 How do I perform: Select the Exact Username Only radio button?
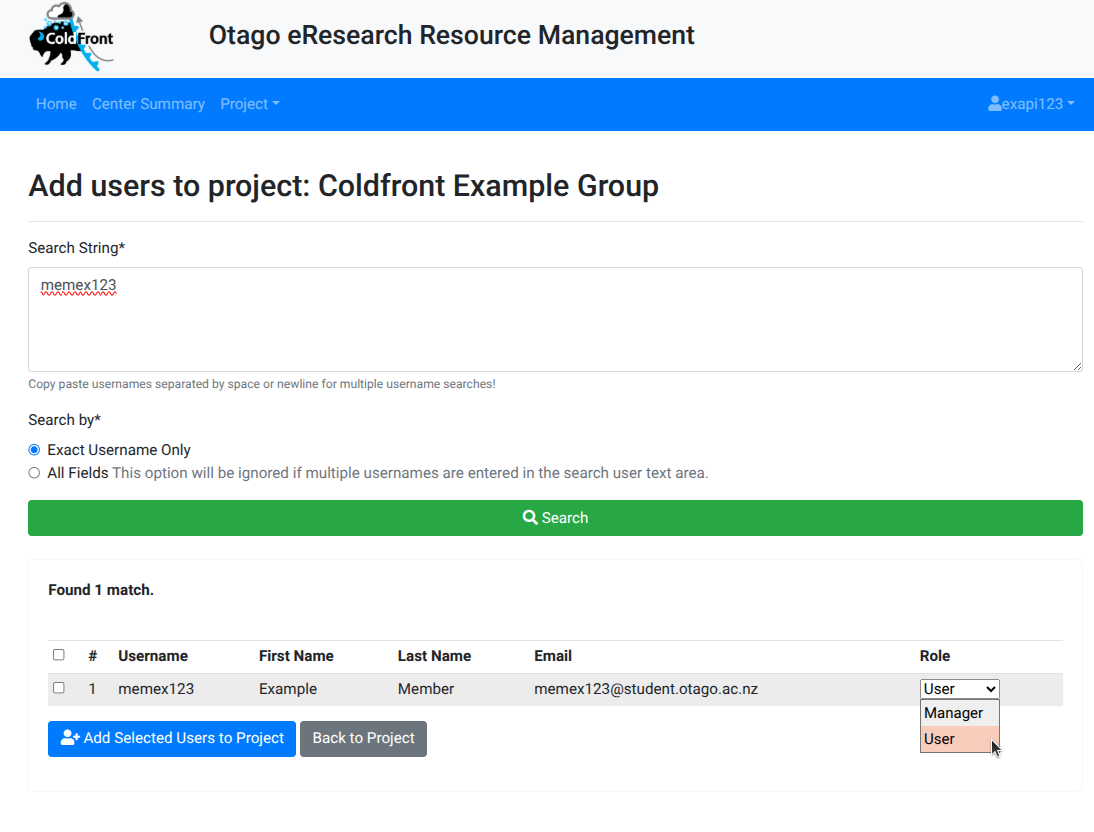pos(35,450)
